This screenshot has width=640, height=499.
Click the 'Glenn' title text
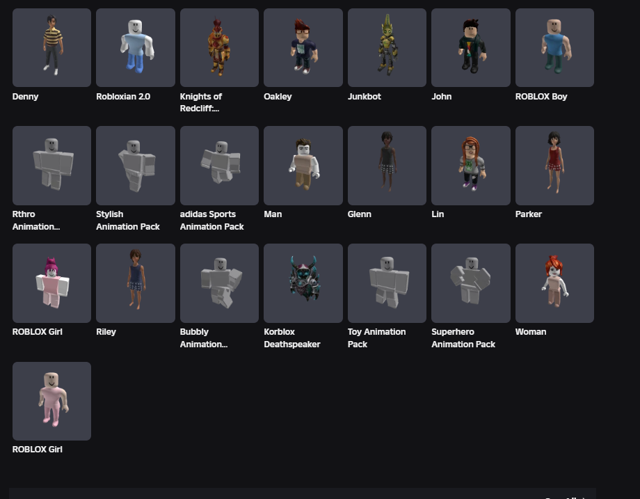[360, 214]
